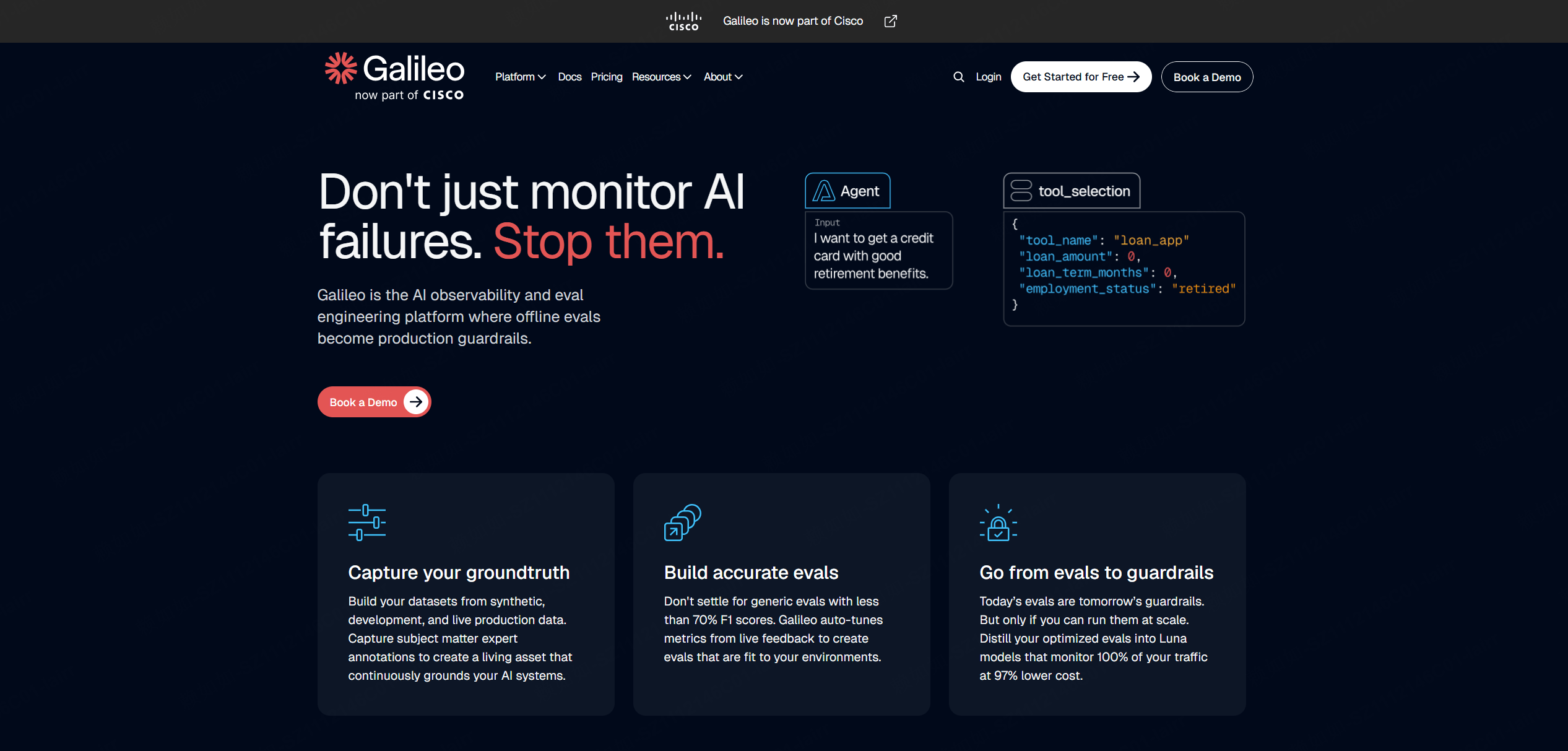The height and width of the screenshot is (751, 1568).
Task: Click the red Galileo starburst logo
Action: [341, 68]
